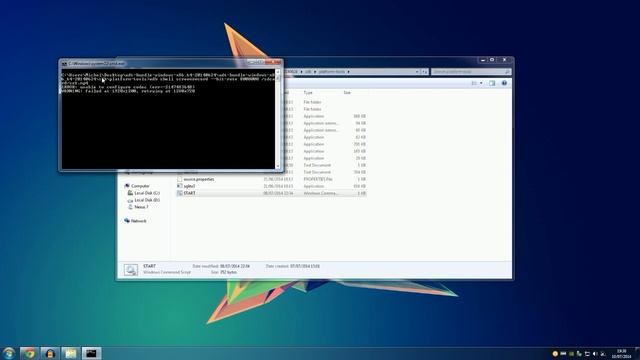Select the file named sqlite3

pos(189,186)
